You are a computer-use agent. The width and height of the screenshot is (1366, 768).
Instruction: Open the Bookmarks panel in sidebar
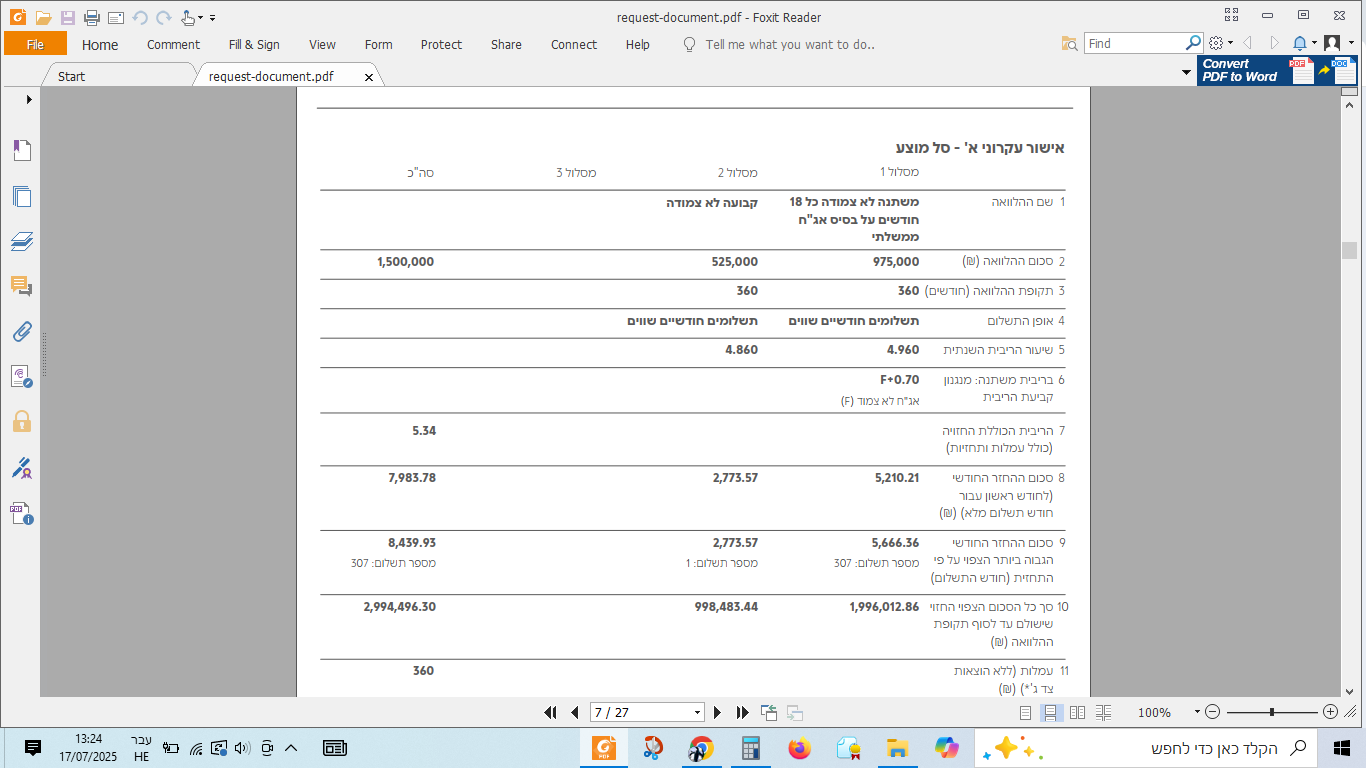point(22,151)
